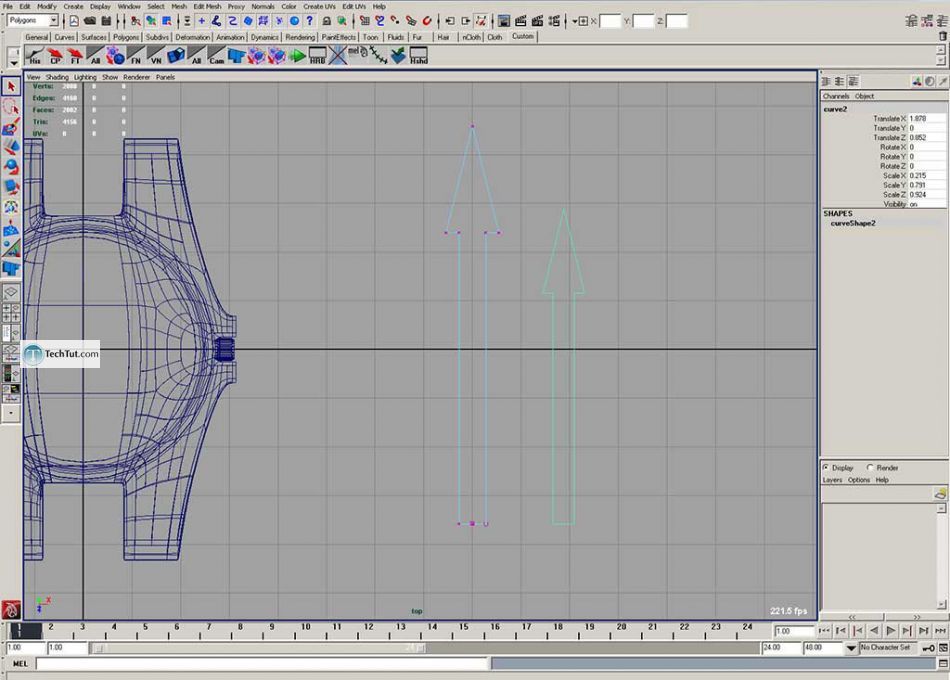Open the Normals menu

point(263,6)
